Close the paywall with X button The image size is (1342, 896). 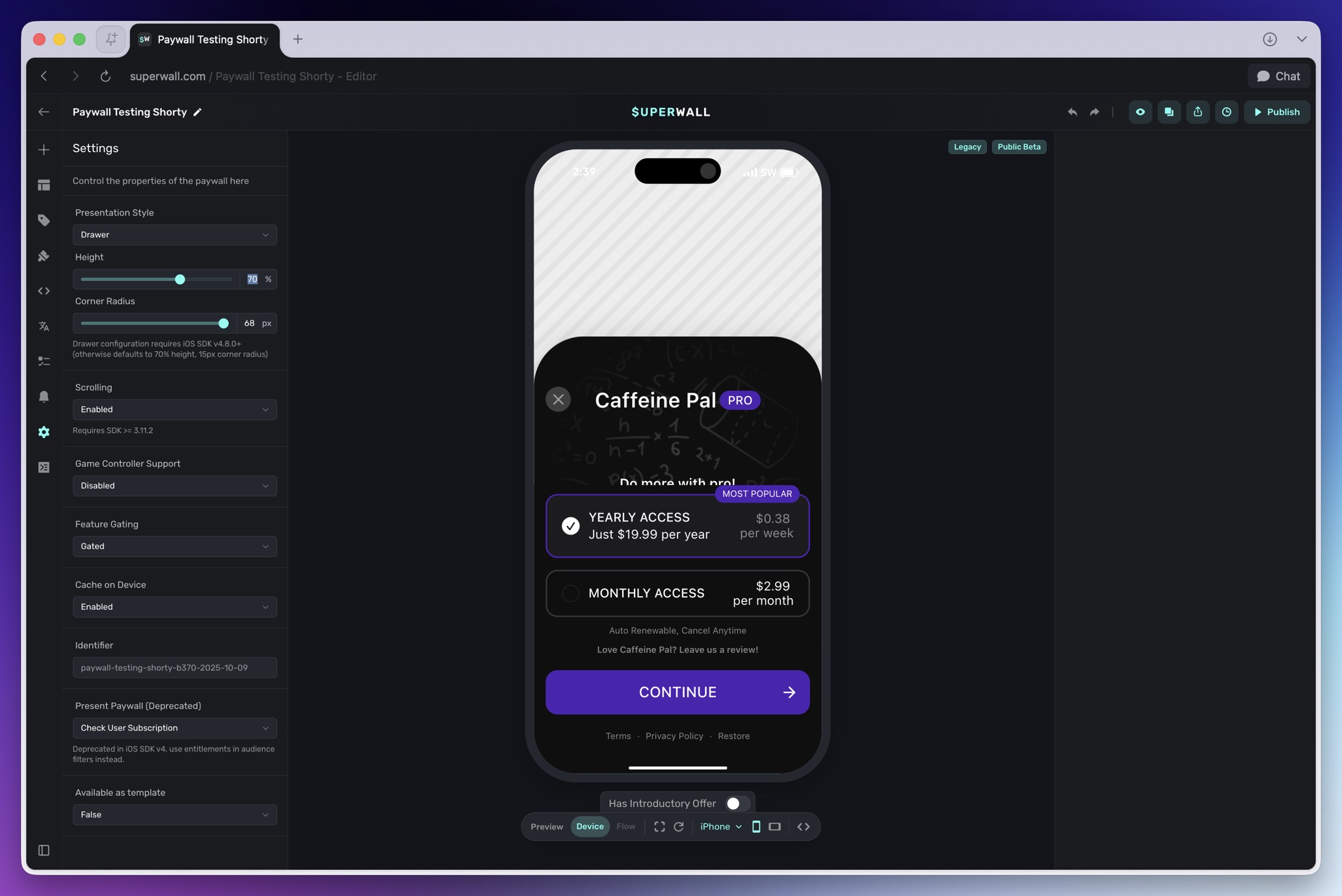pos(558,399)
